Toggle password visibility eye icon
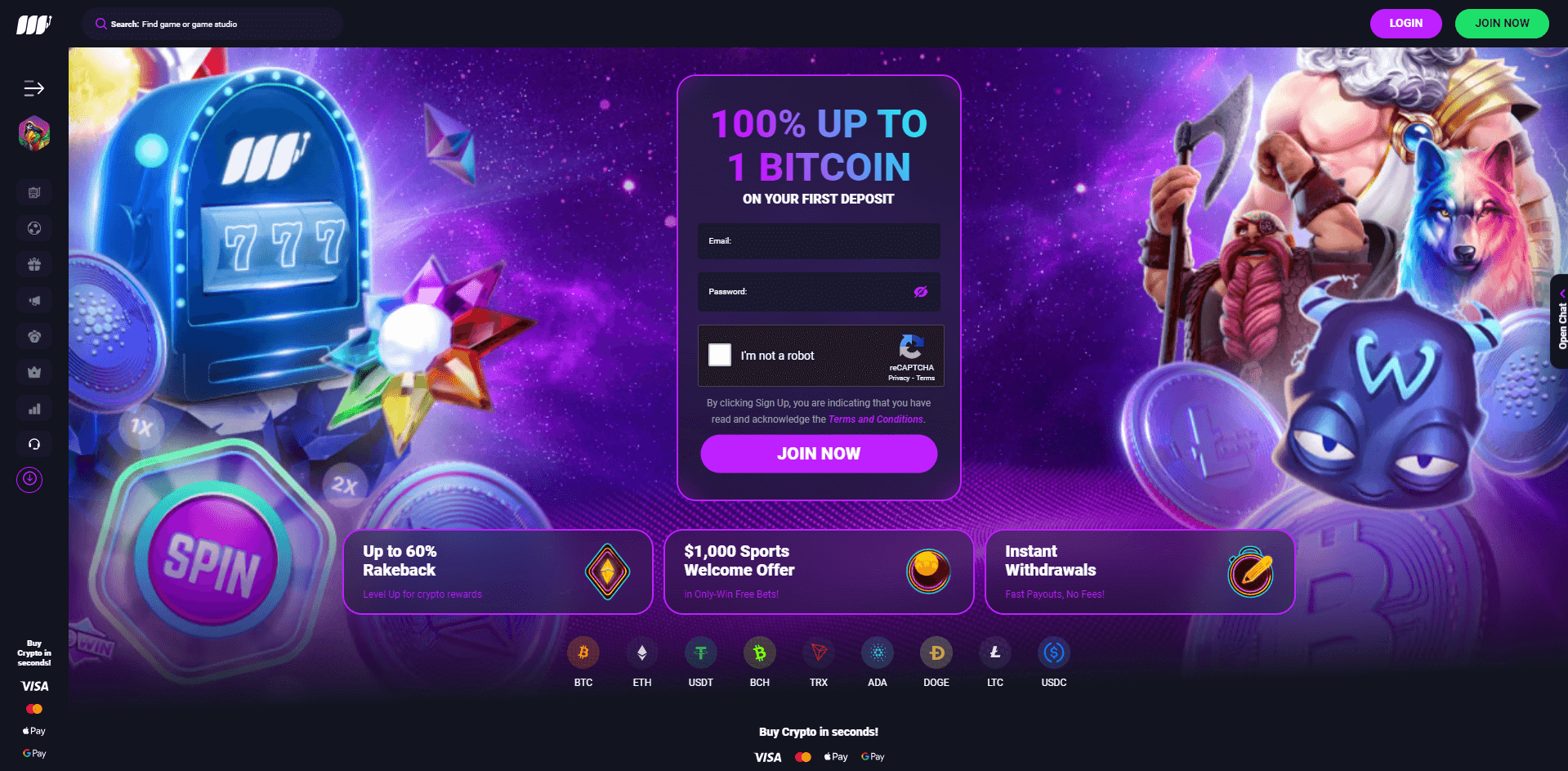The image size is (1568, 771). click(921, 292)
